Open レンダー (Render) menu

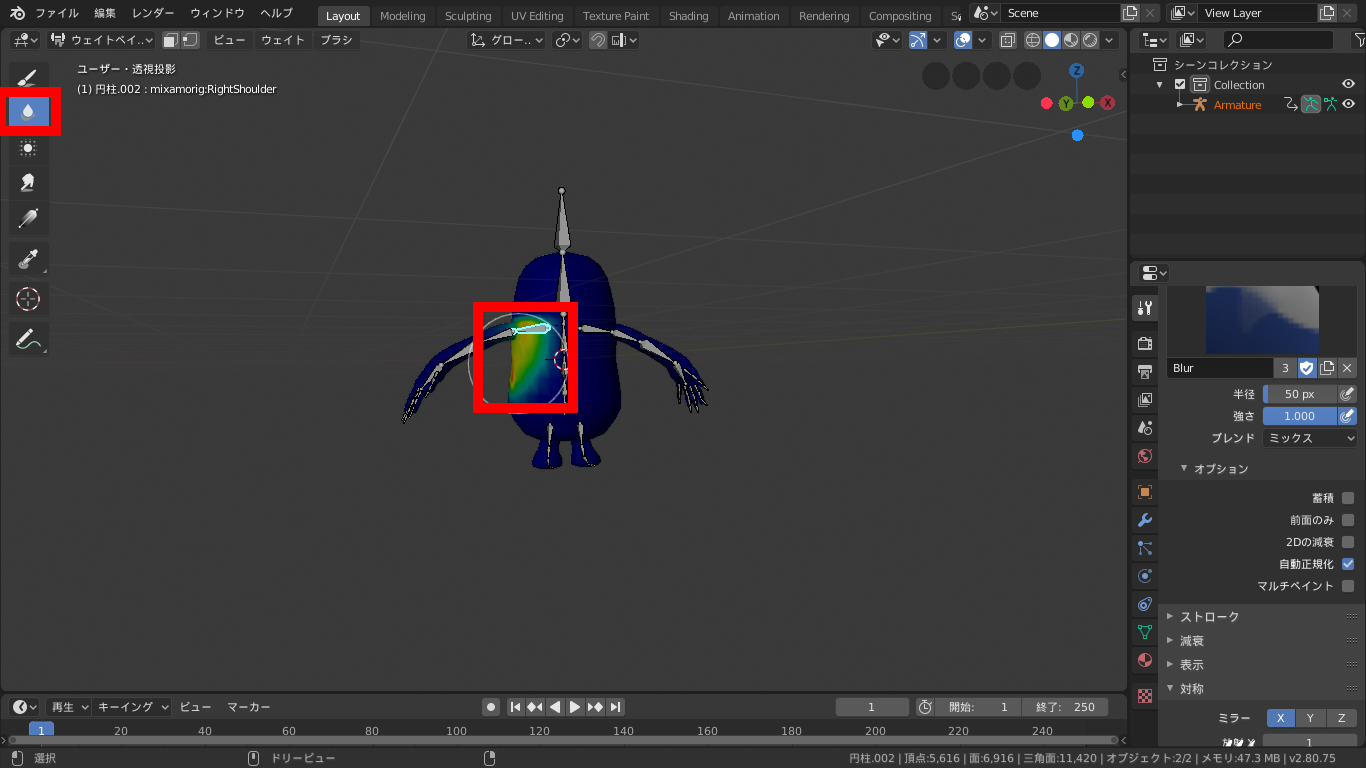(x=153, y=13)
